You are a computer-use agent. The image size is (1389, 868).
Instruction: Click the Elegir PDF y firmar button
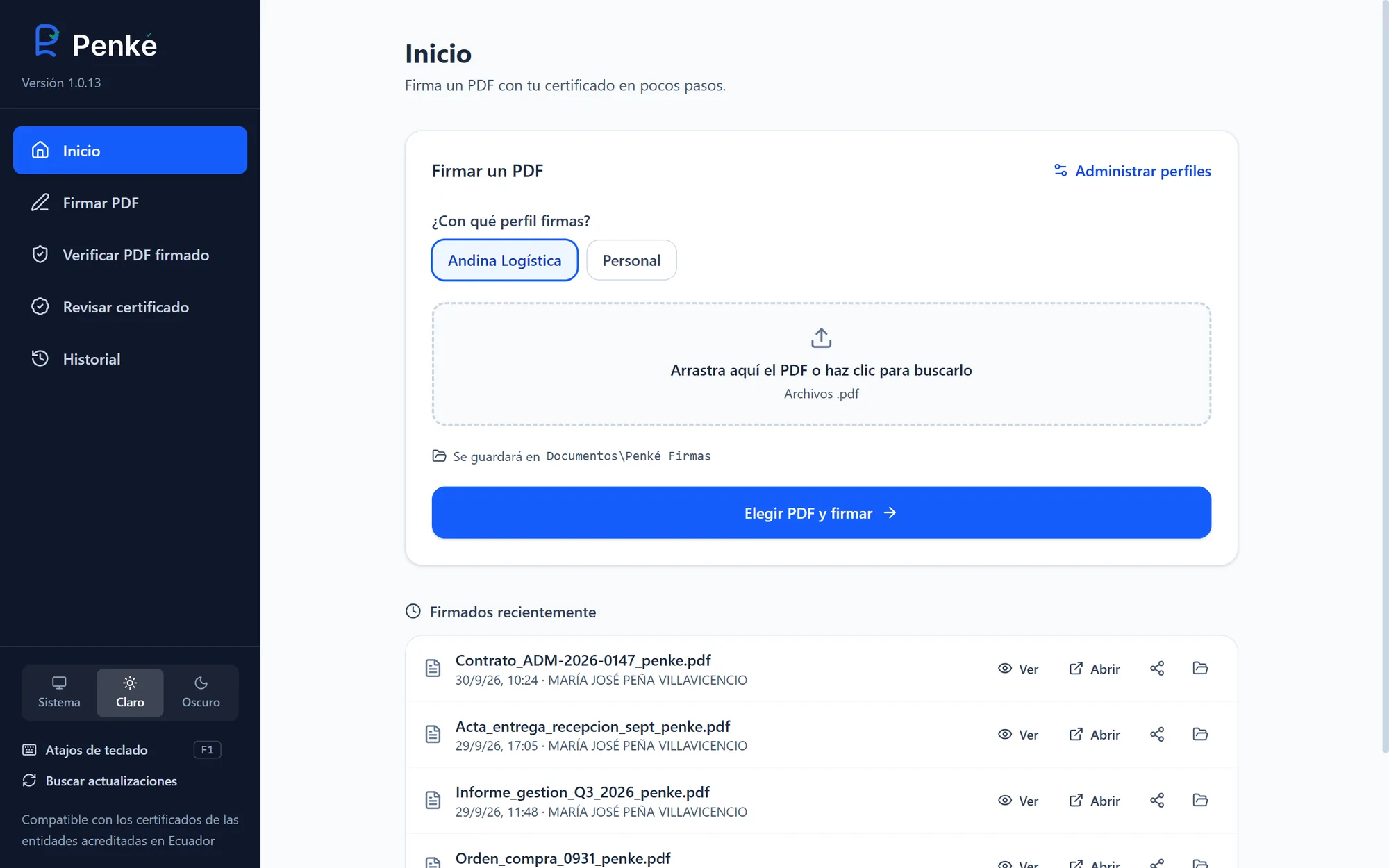pos(821,512)
